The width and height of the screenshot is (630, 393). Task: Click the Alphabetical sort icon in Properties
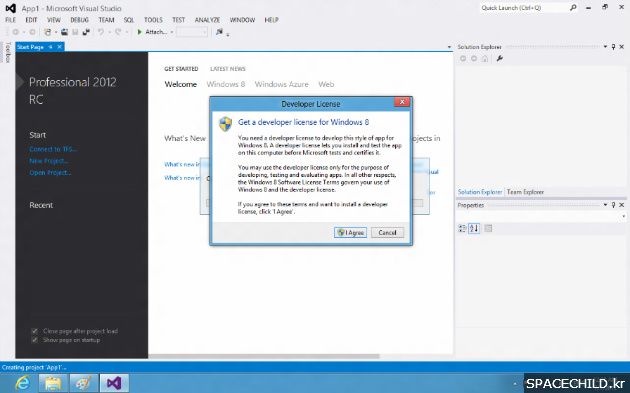click(474, 229)
